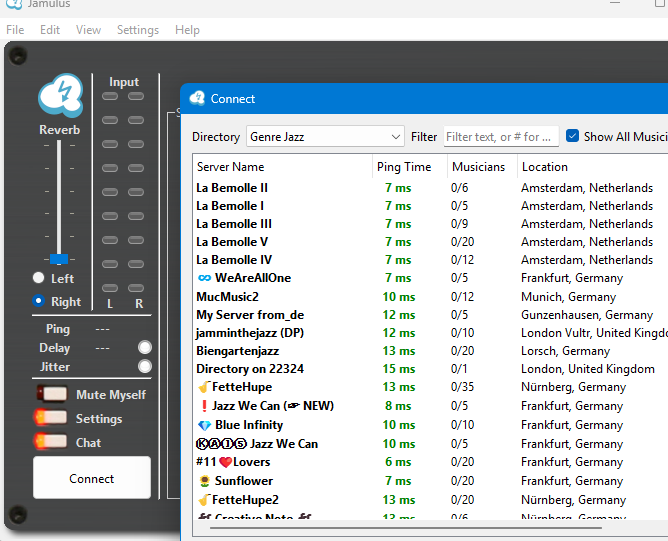Click the red Chat LED indicator
This screenshot has height=541, width=668.
54,443
